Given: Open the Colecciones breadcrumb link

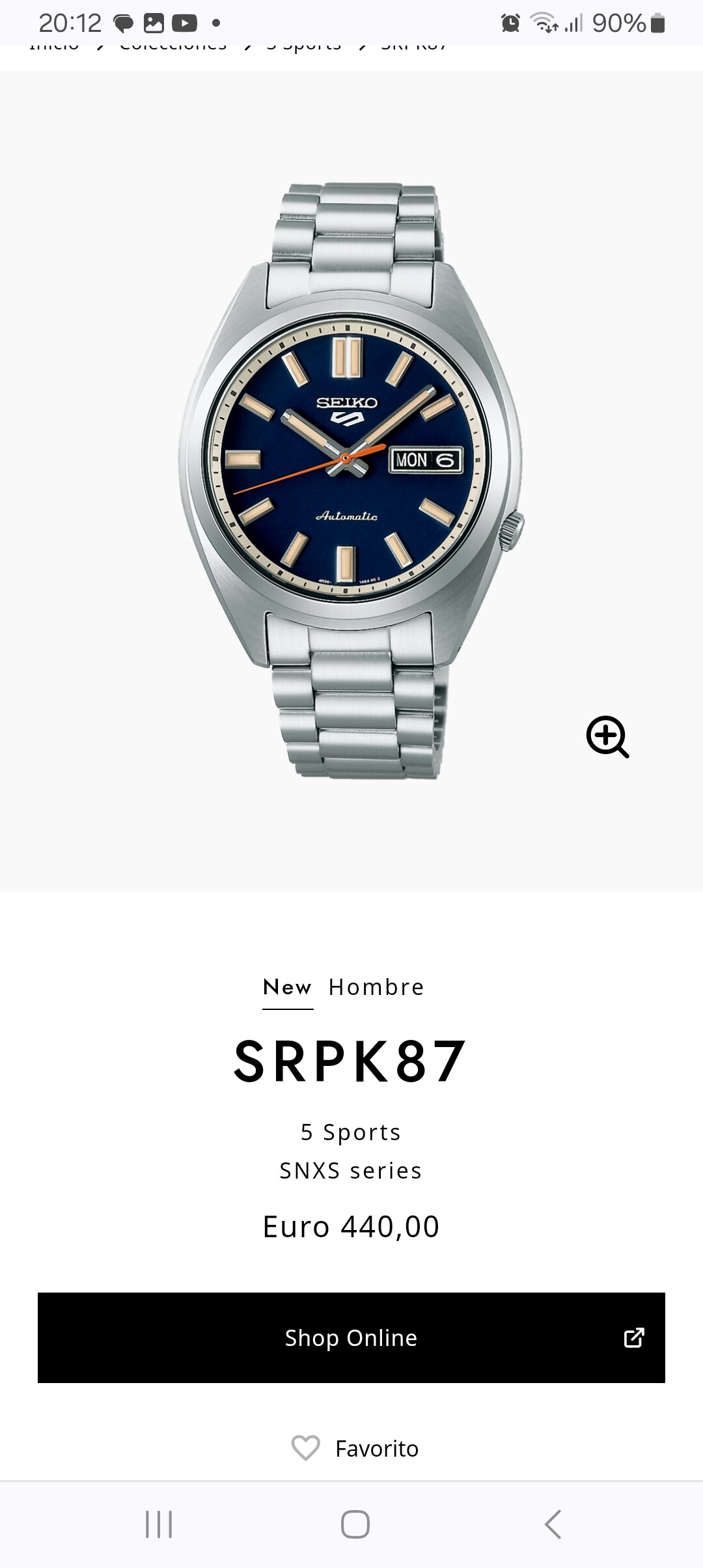Looking at the screenshot, I should [x=173, y=47].
